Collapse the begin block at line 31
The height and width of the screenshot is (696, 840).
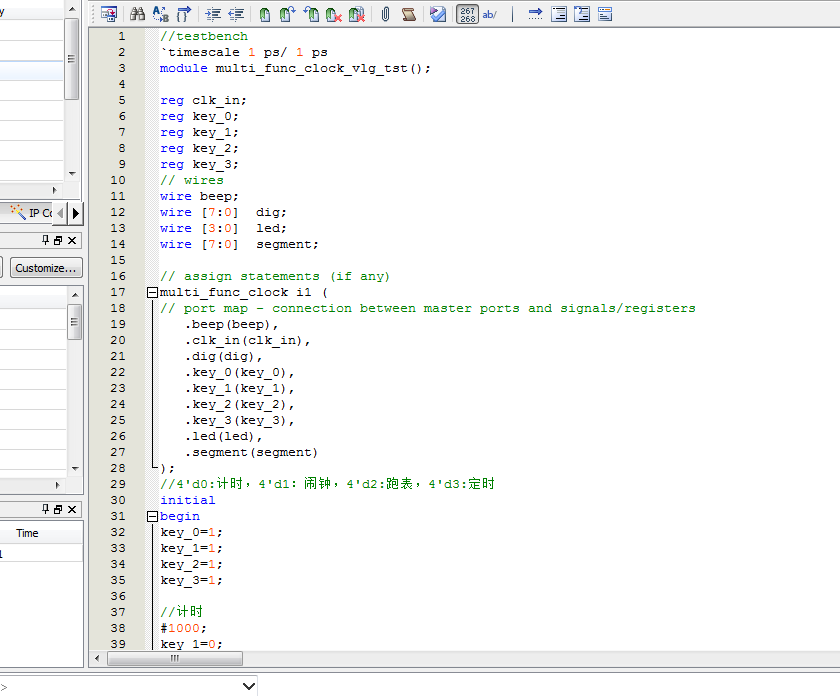tap(152, 516)
